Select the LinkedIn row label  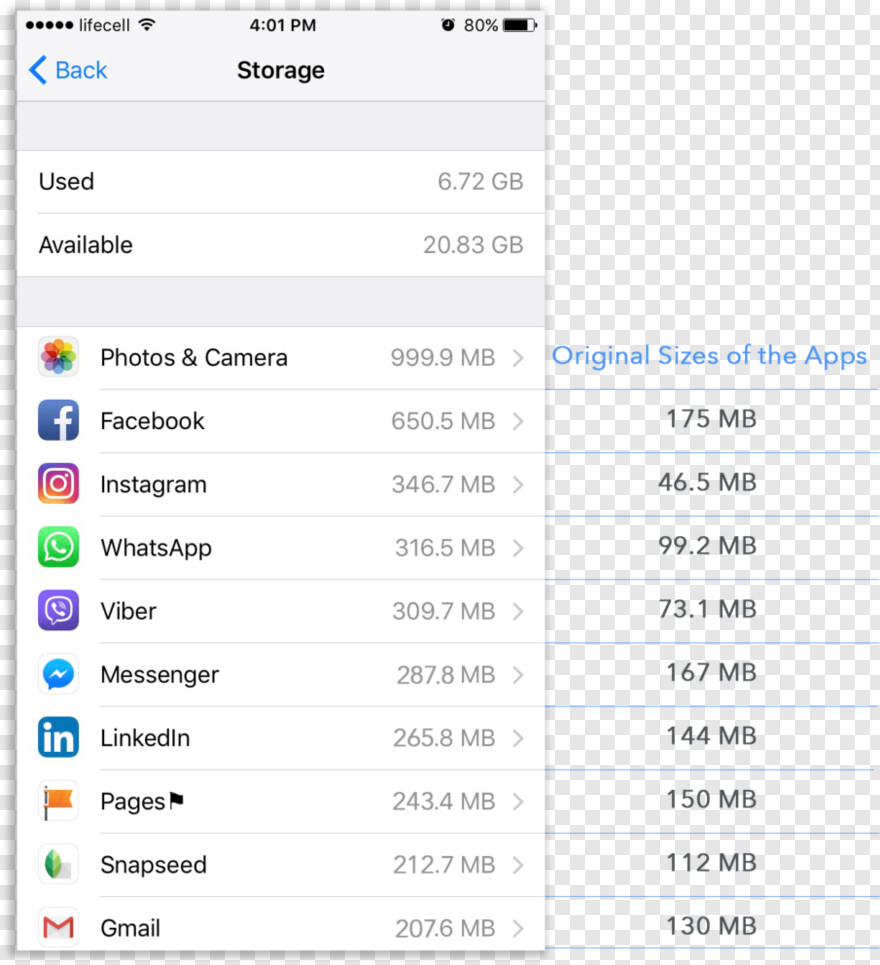[145, 738]
